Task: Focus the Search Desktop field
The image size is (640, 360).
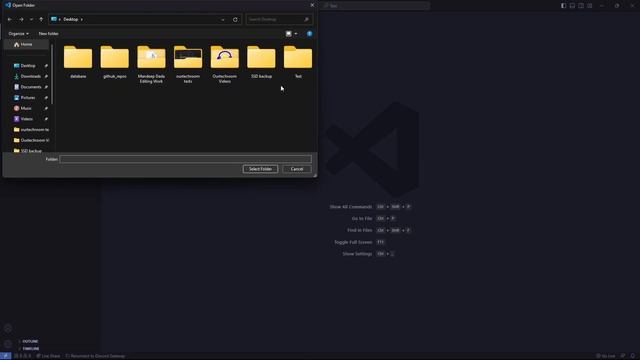Action: pos(279,19)
